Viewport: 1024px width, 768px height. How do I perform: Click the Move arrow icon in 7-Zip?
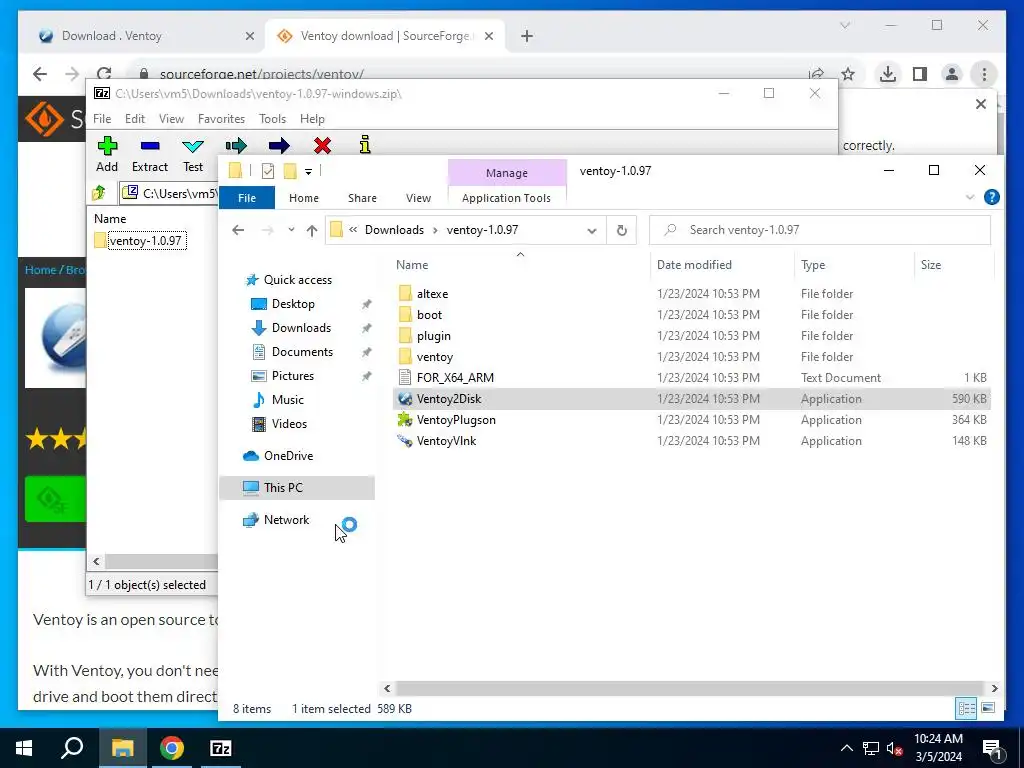point(279,145)
